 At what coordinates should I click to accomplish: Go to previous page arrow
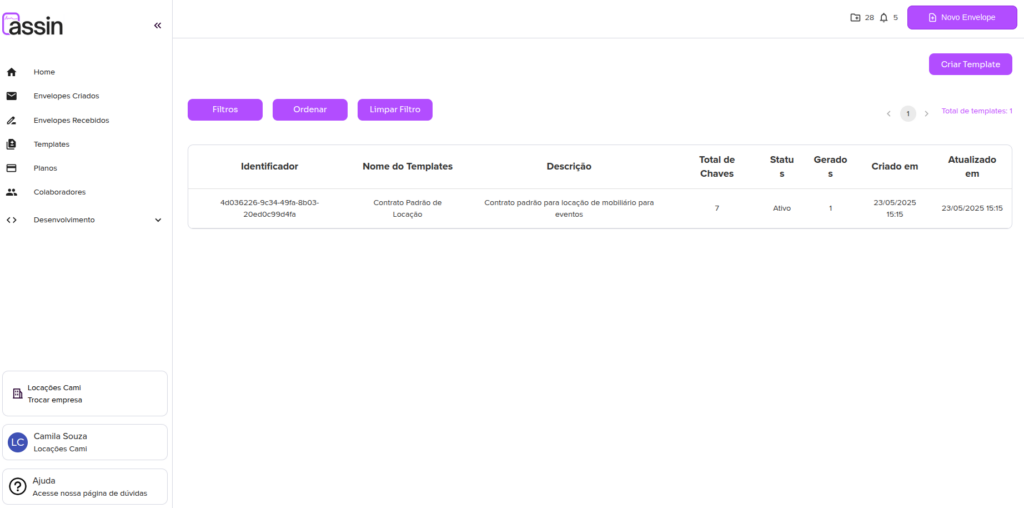click(x=888, y=114)
